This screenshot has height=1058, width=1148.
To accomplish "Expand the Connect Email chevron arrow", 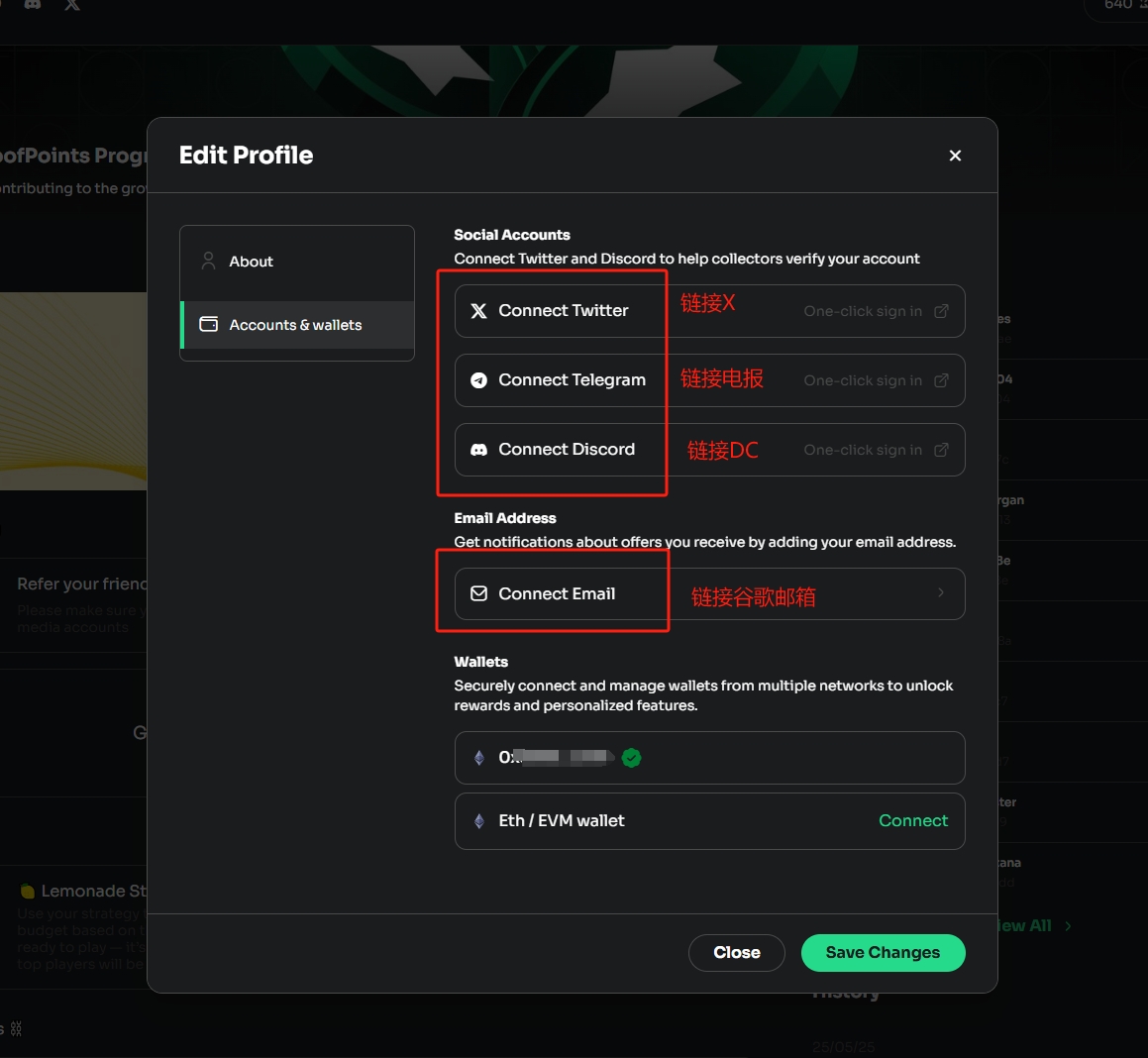I will click(x=941, y=592).
